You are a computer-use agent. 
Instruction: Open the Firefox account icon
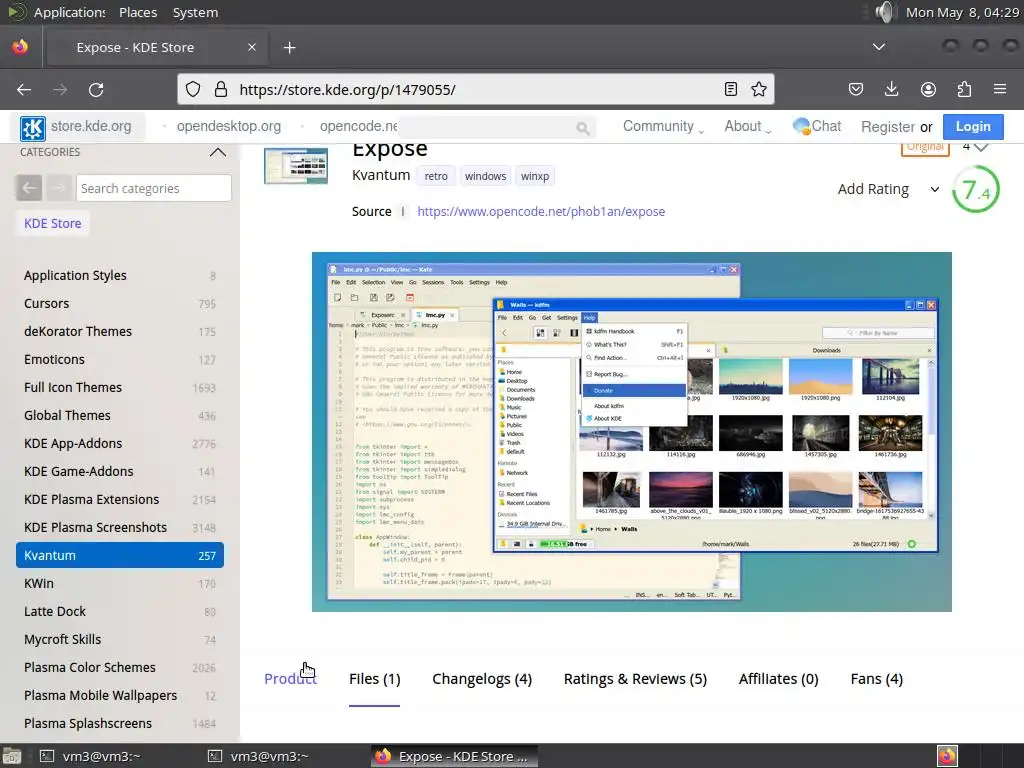(x=928, y=89)
